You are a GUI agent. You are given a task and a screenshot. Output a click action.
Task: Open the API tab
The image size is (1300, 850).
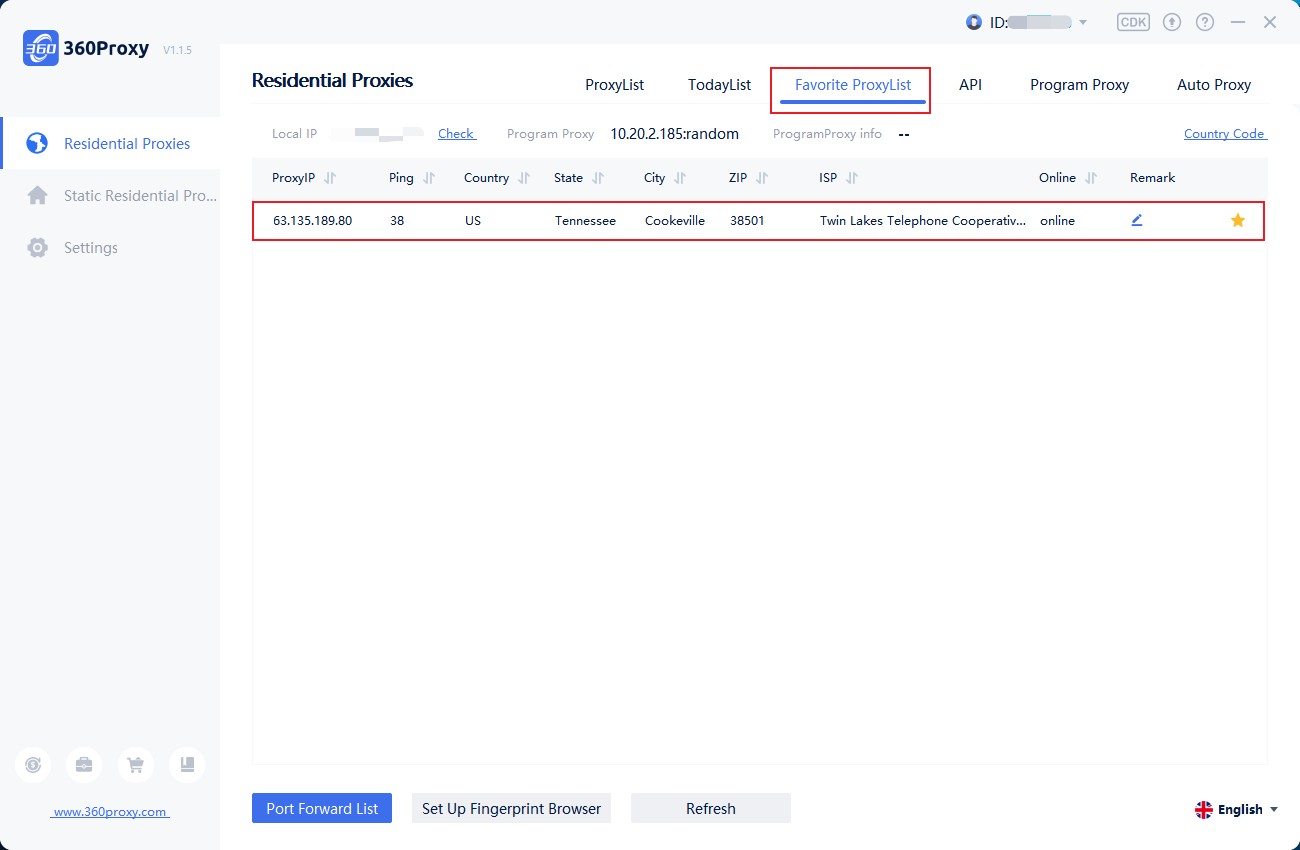tap(970, 85)
